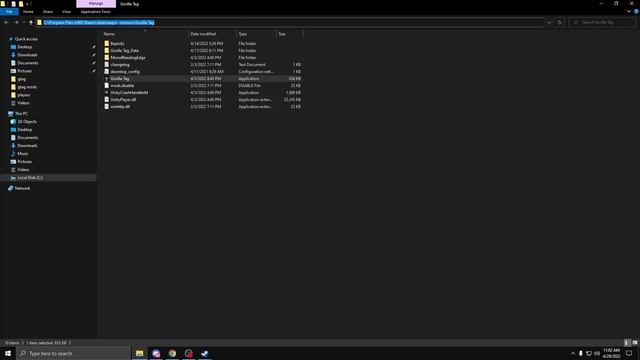Open File Explorer from taskbar
Viewport: 640px width, 360px height.
click(140, 353)
